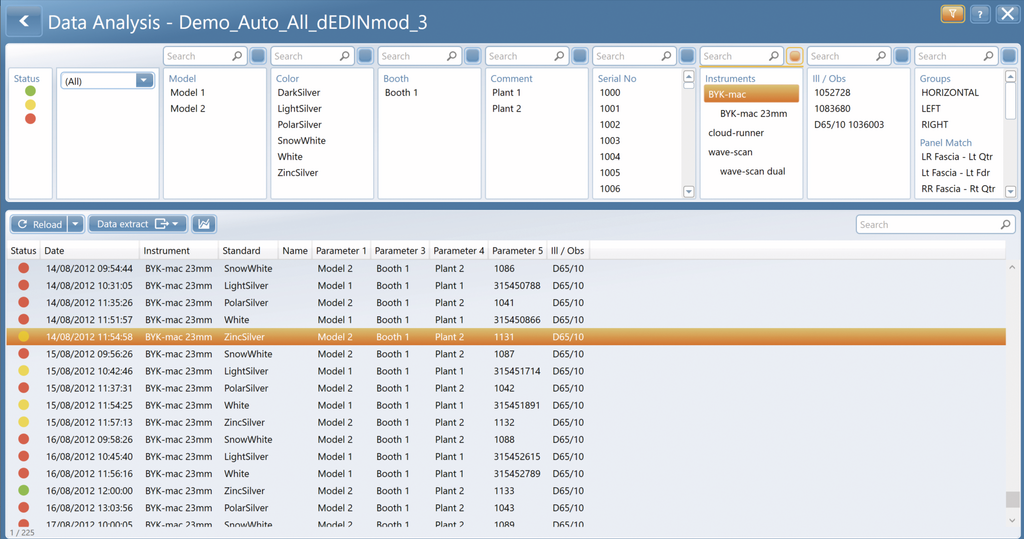Select Plant 2 in Comment list
Viewport: 1024px width, 539px height.
(x=507, y=108)
